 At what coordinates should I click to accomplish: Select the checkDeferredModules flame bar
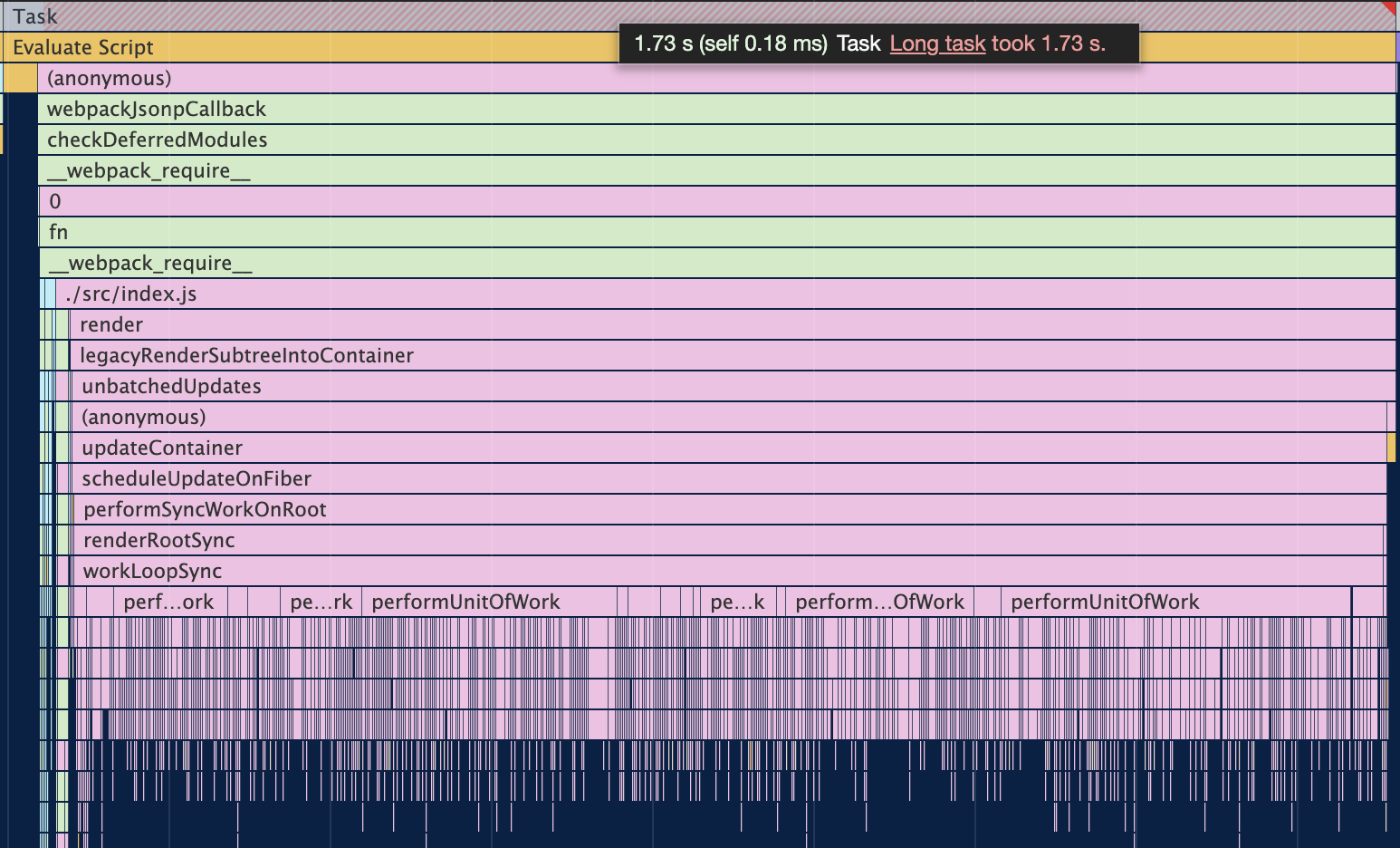[716, 140]
